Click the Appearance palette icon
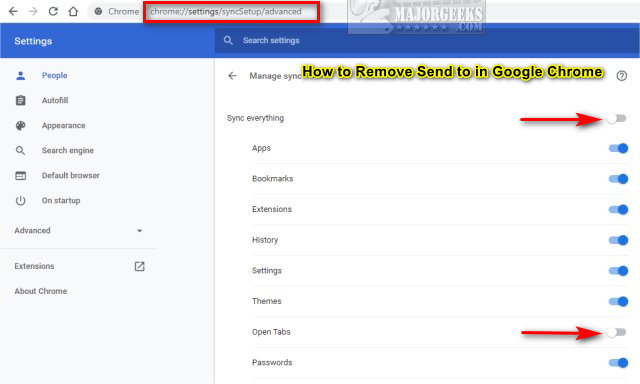The image size is (640, 384). (x=20, y=126)
